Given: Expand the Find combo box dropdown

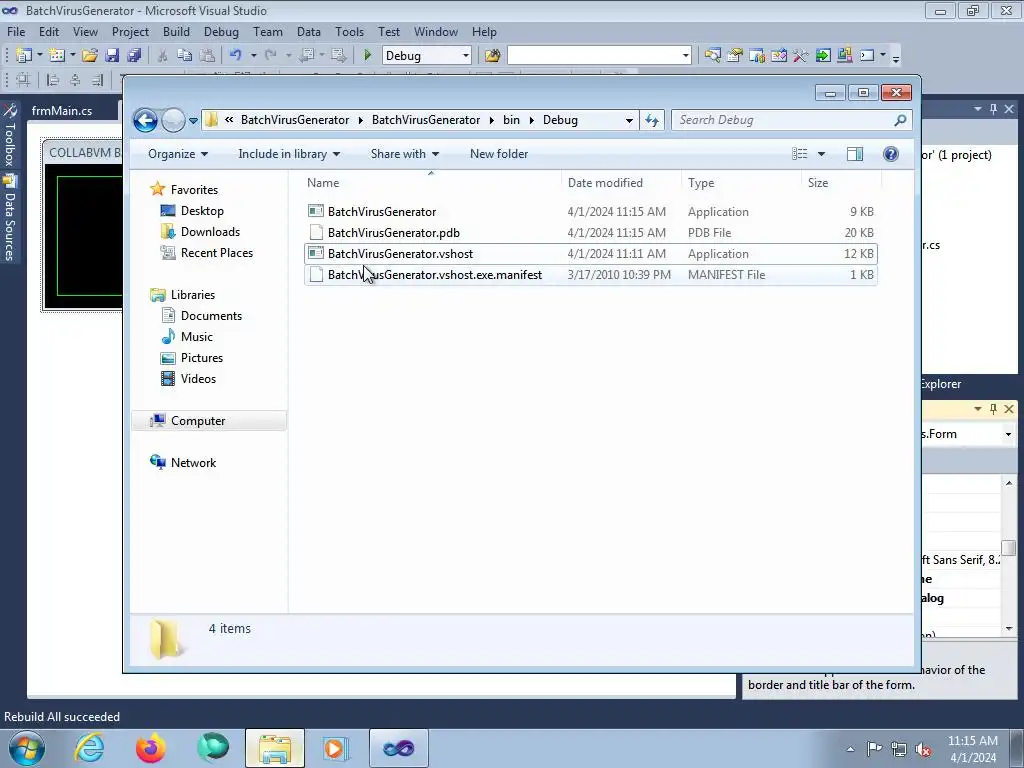Looking at the screenshot, I should coord(685,56).
